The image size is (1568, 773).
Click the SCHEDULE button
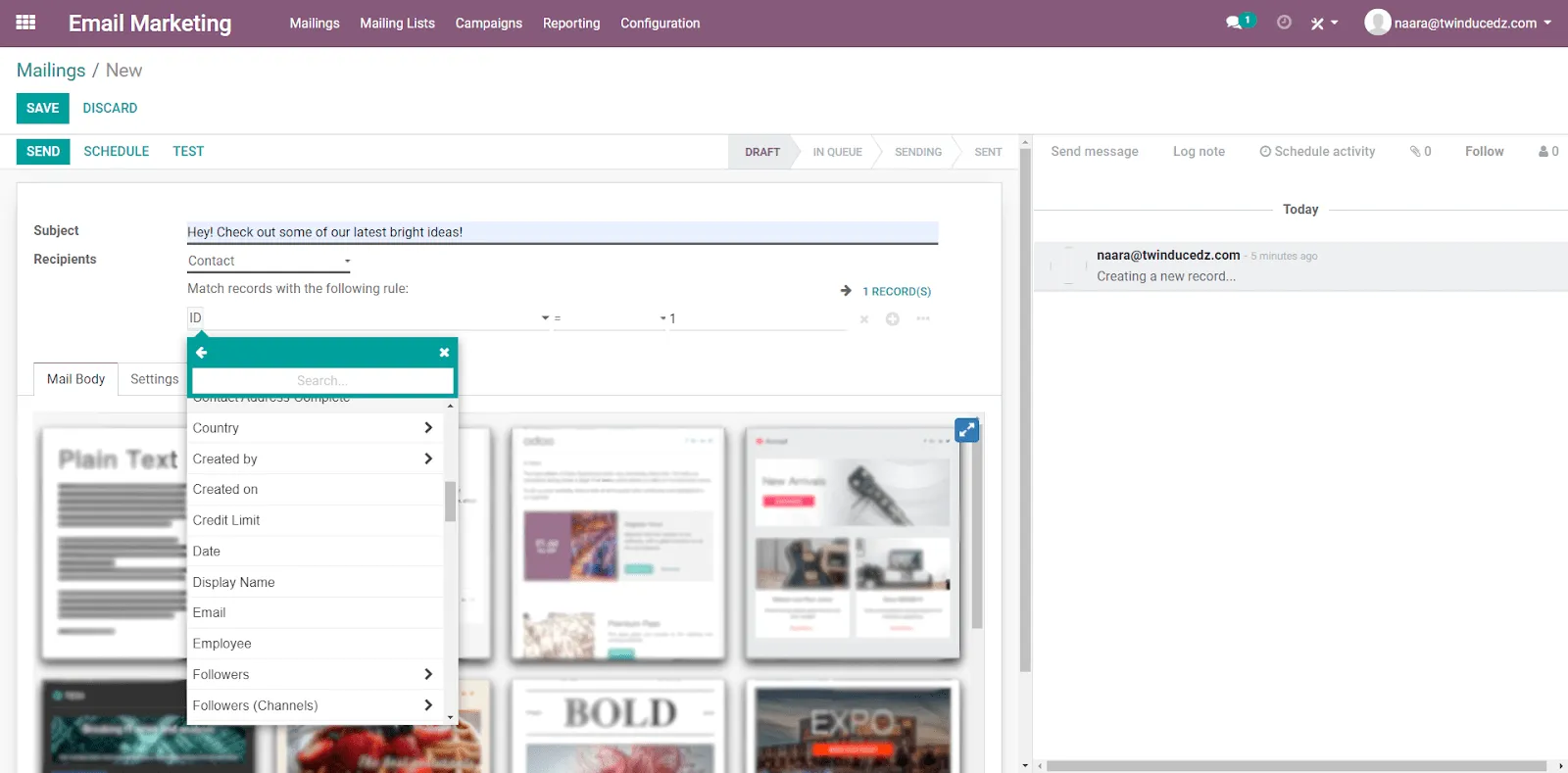point(117,151)
